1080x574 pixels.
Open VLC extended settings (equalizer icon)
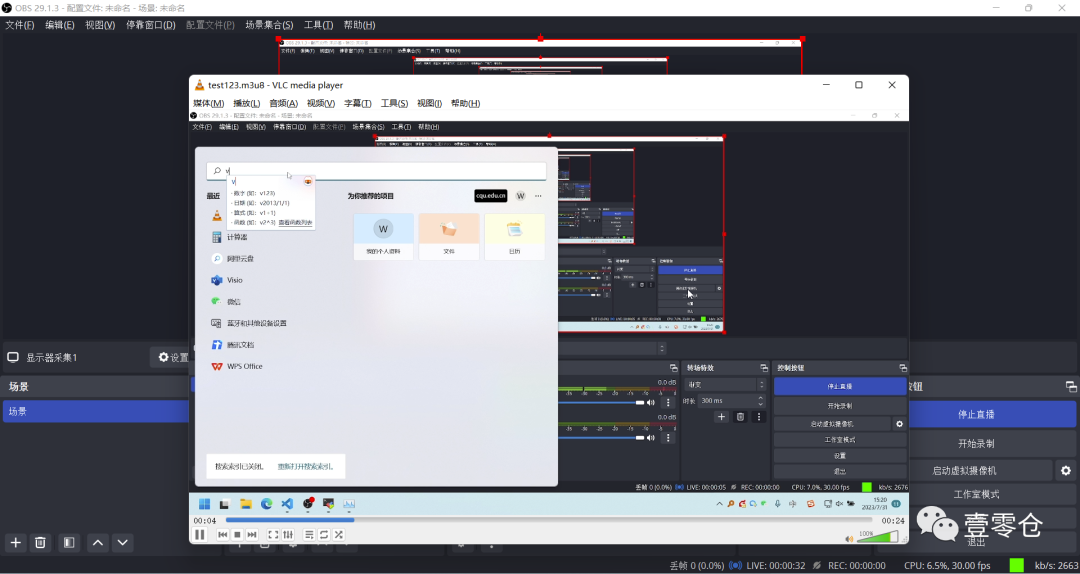tap(288, 535)
